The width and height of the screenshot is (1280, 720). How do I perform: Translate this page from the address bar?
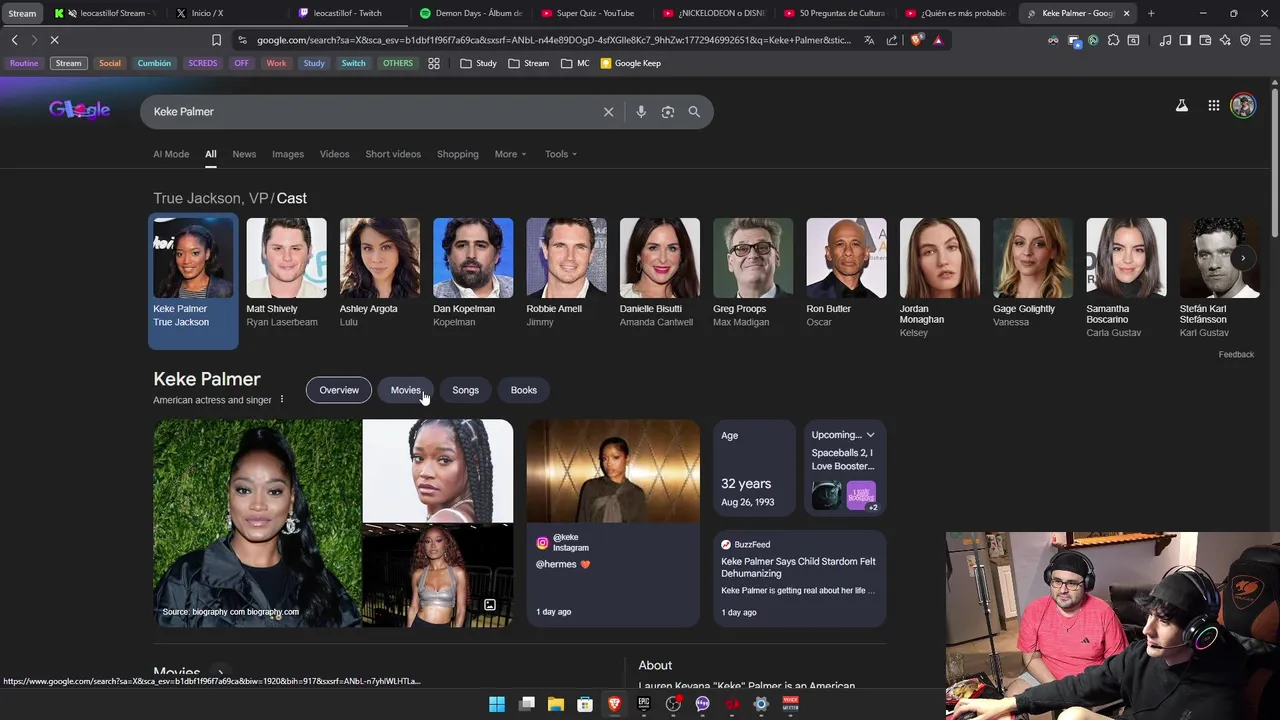[x=869, y=40]
